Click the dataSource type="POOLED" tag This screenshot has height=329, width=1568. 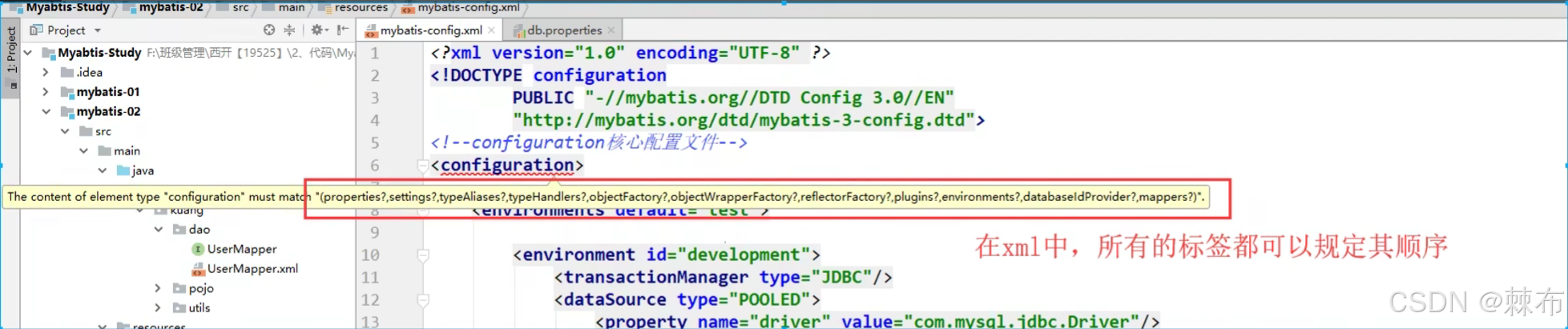coord(687,299)
